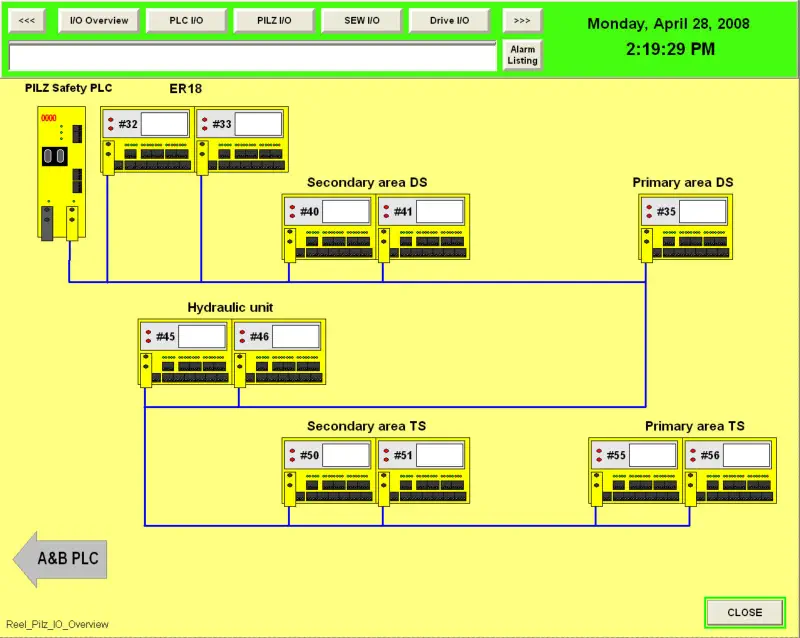Image resolution: width=800 pixels, height=638 pixels.
Task: Open module #51 in Secondary area TS
Action: pyautogui.click(x=423, y=470)
